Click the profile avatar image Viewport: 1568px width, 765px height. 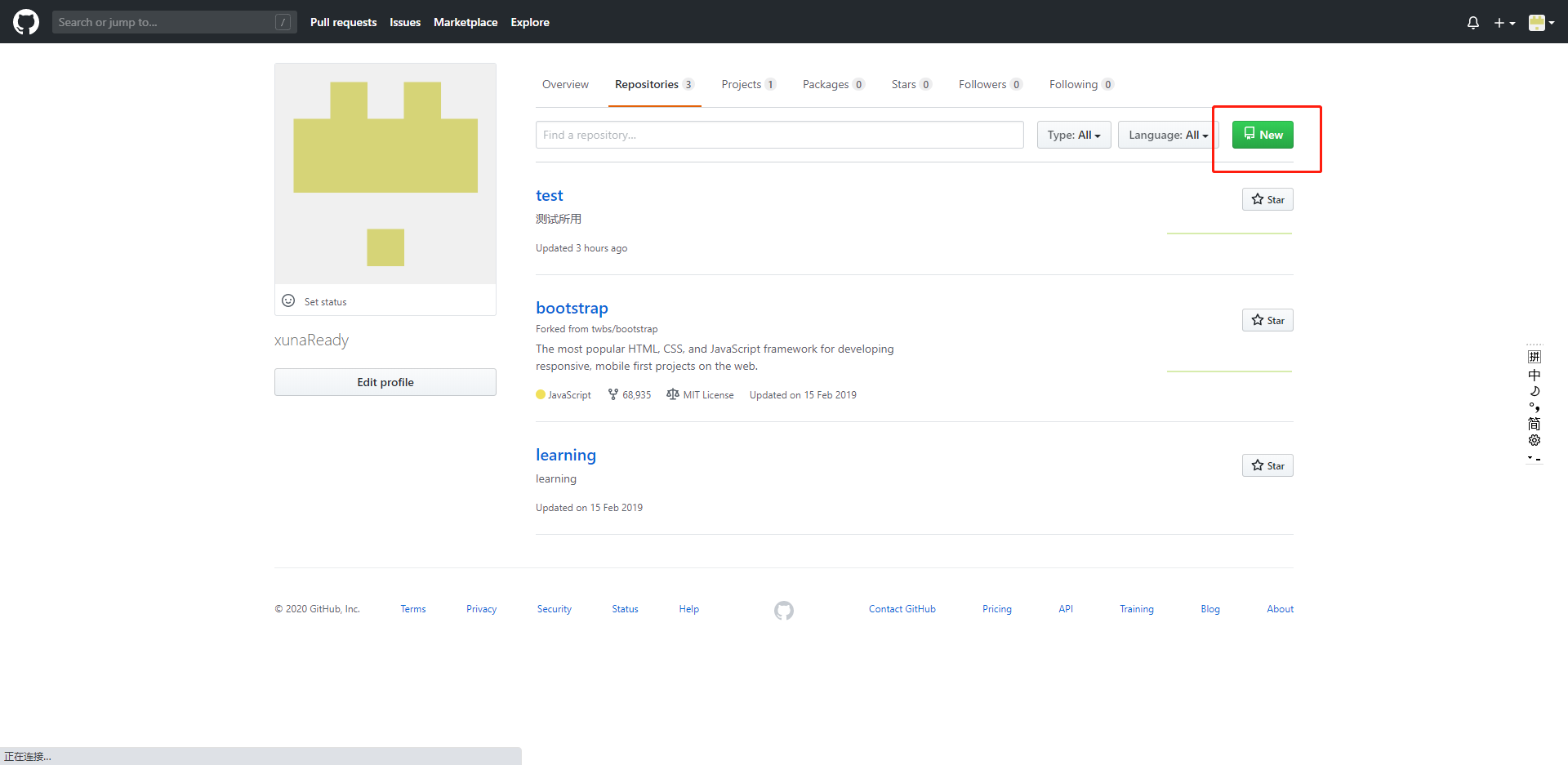[385, 174]
